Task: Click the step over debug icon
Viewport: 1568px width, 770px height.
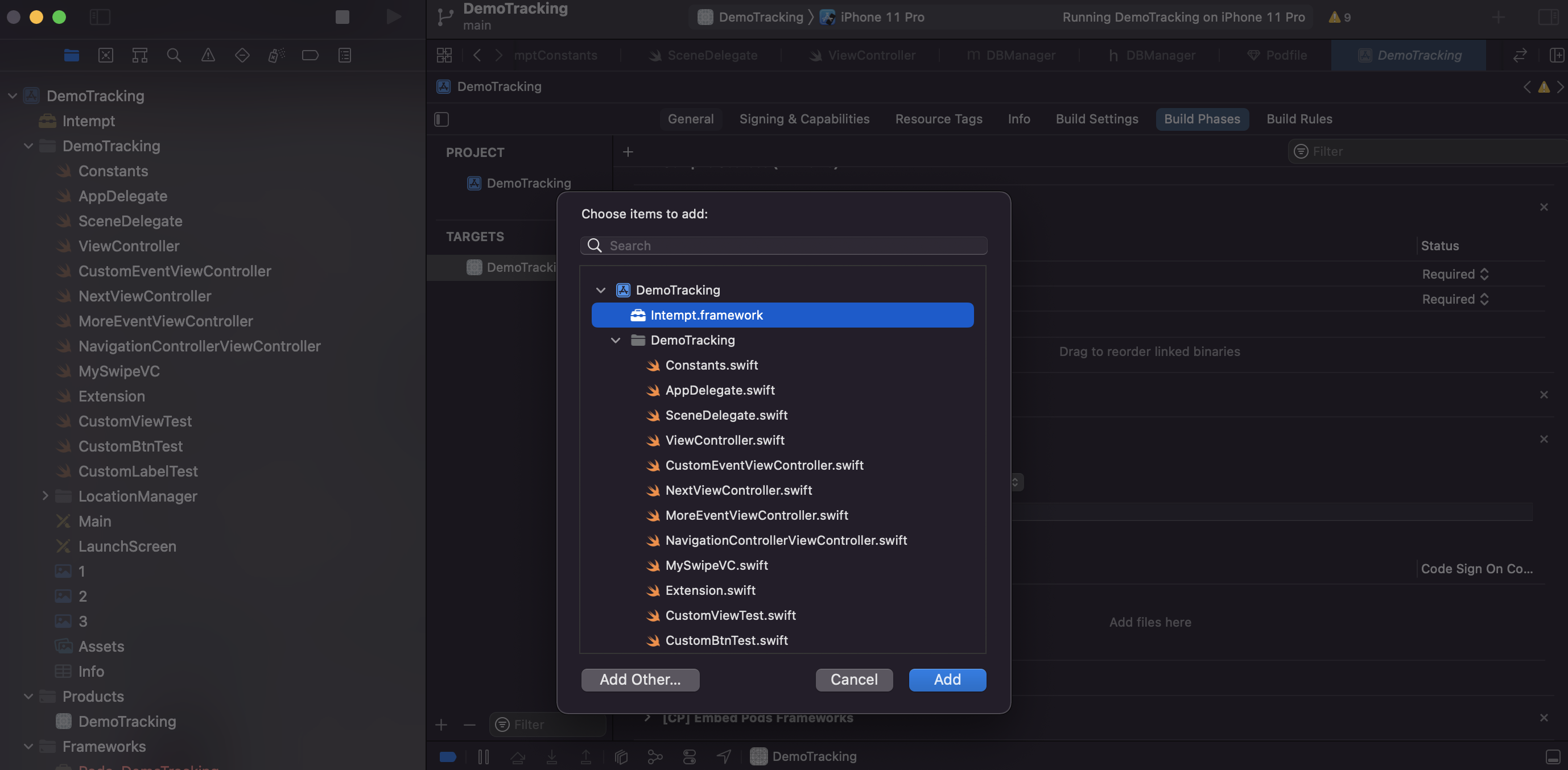Action: pyautogui.click(x=517, y=756)
